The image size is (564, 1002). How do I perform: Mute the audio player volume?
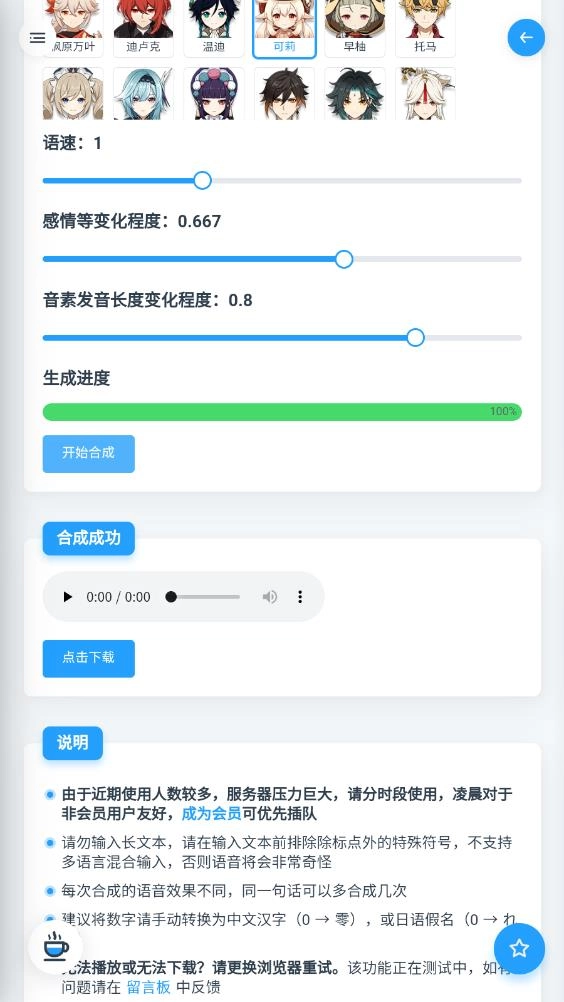pyautogui.click(x=270, y=597)
